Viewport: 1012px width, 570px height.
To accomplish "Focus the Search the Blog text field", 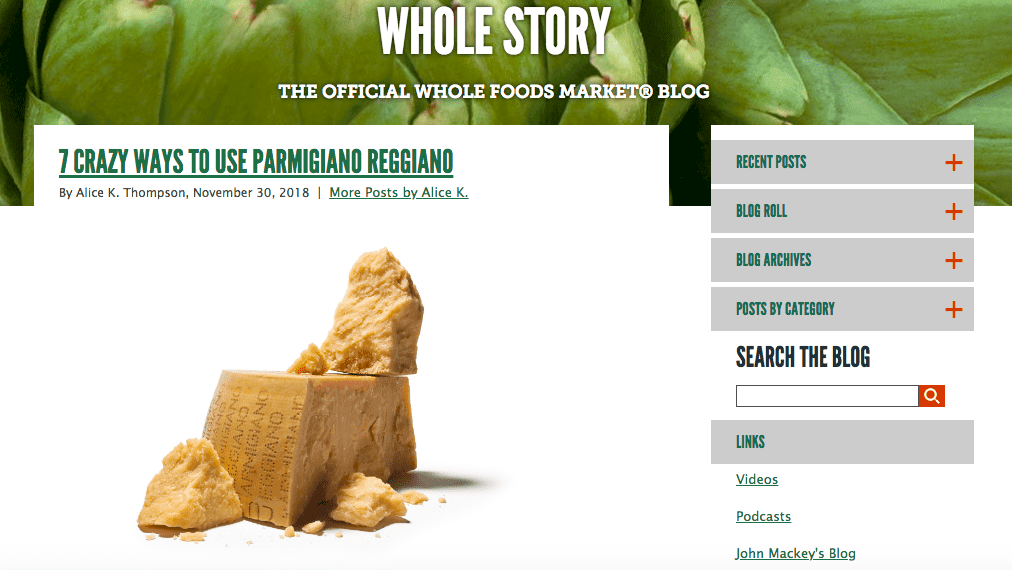I will coord(827,396).
